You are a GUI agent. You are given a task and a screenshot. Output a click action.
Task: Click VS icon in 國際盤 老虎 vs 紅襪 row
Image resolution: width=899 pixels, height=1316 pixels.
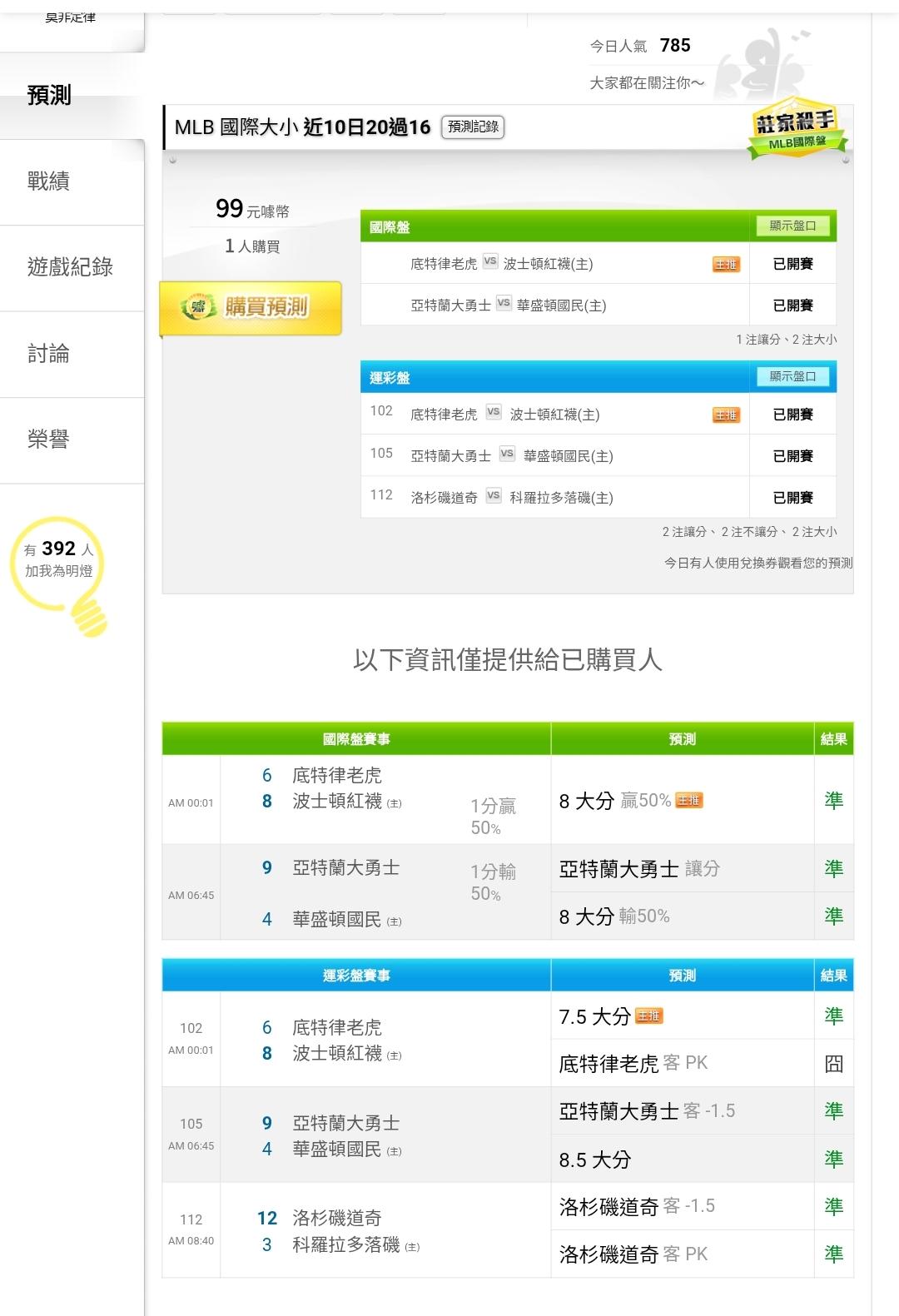[490, 261]
